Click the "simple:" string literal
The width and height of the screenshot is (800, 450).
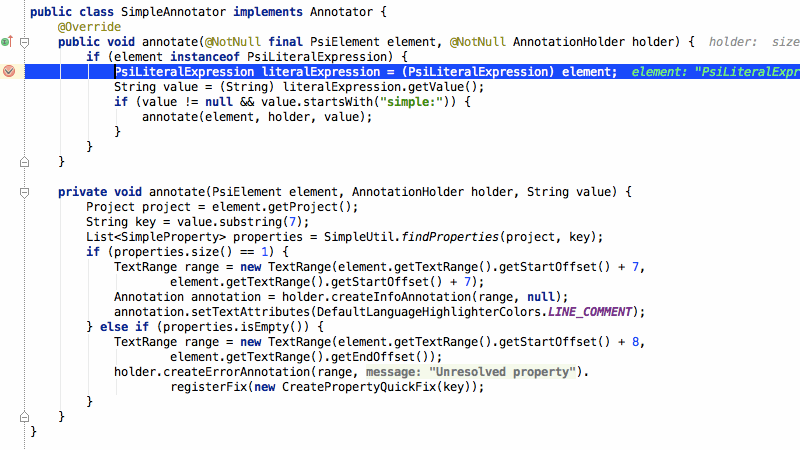pos(411,102)
